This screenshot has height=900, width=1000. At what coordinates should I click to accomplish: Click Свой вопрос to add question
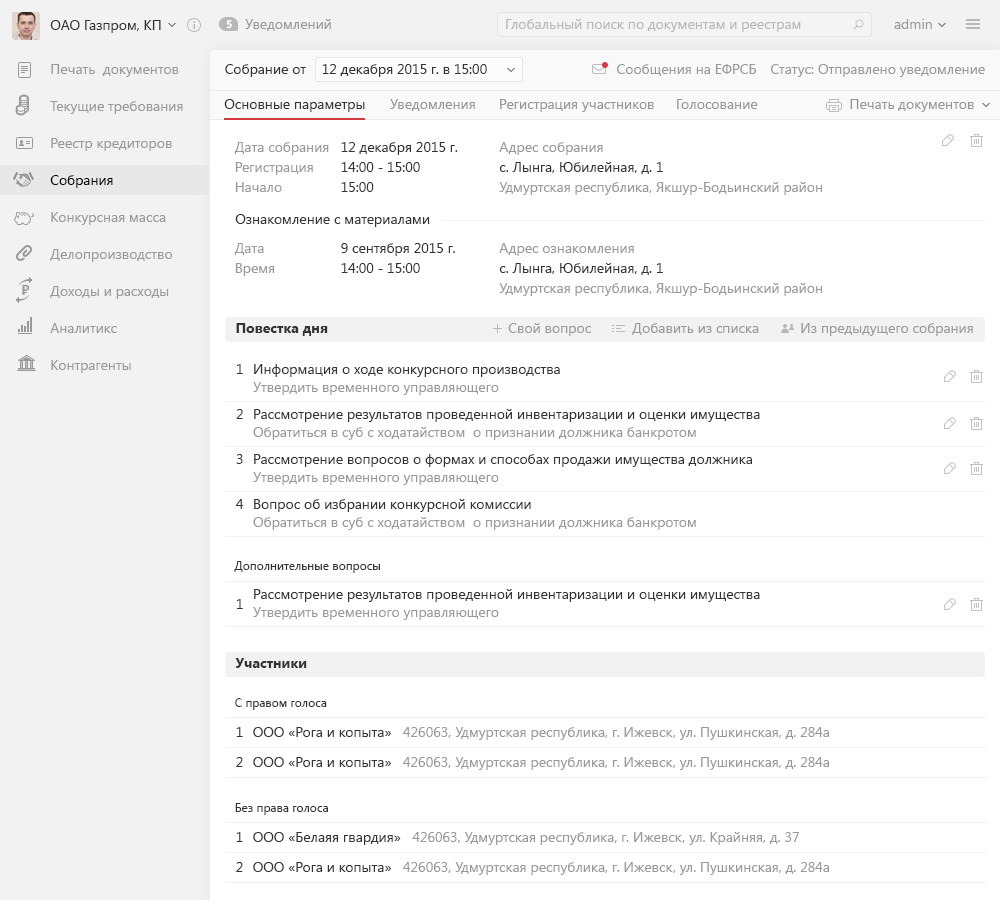coord(541,329)
